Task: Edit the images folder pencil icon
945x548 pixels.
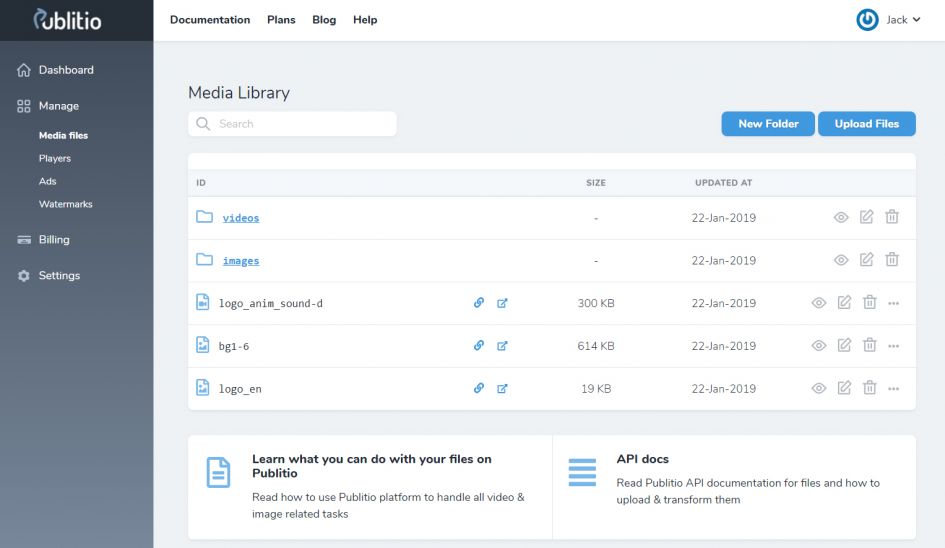Action: [866, 260]
